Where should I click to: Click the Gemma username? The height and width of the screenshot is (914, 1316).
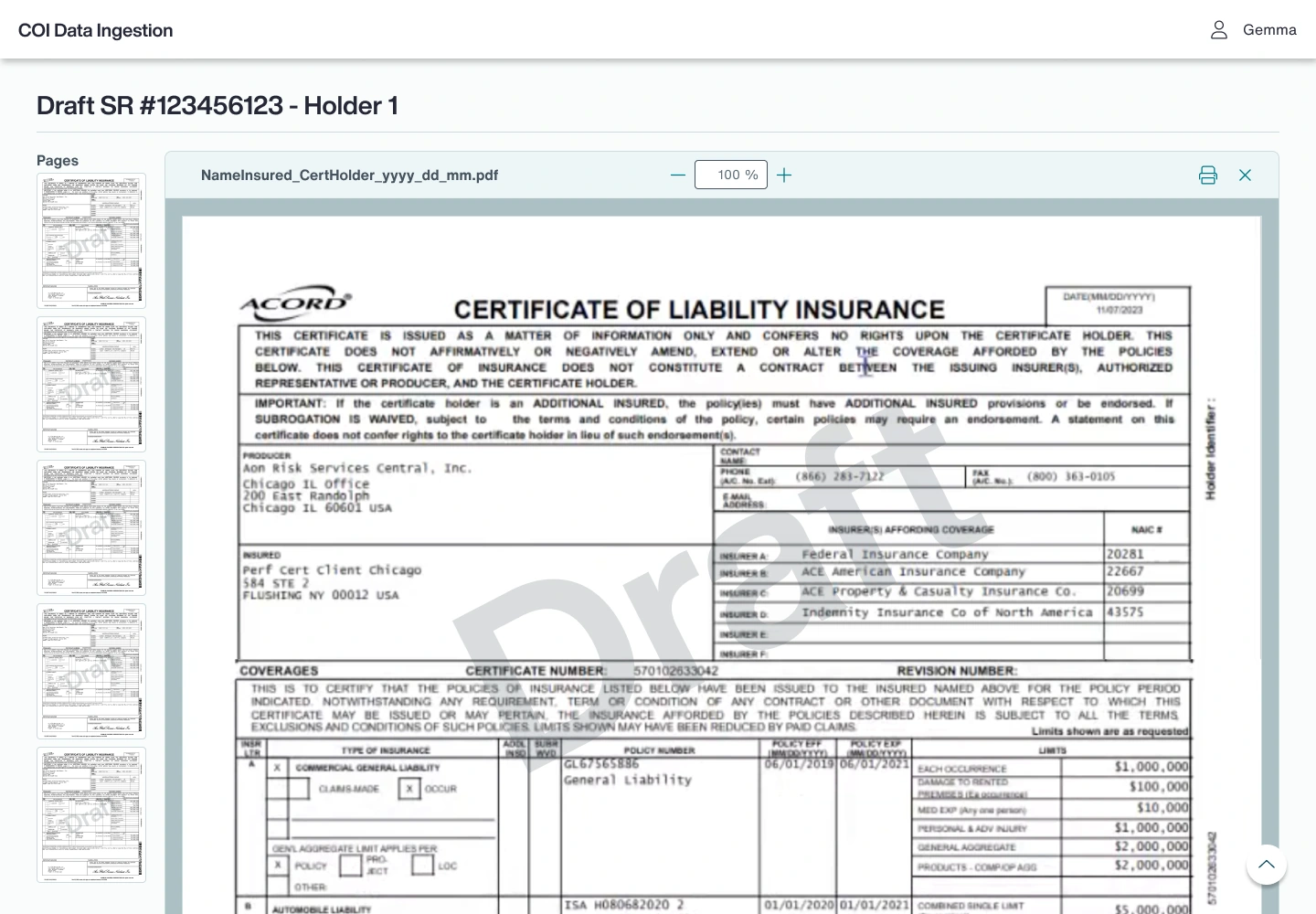pyautogui.click(x=1269, y=30)
